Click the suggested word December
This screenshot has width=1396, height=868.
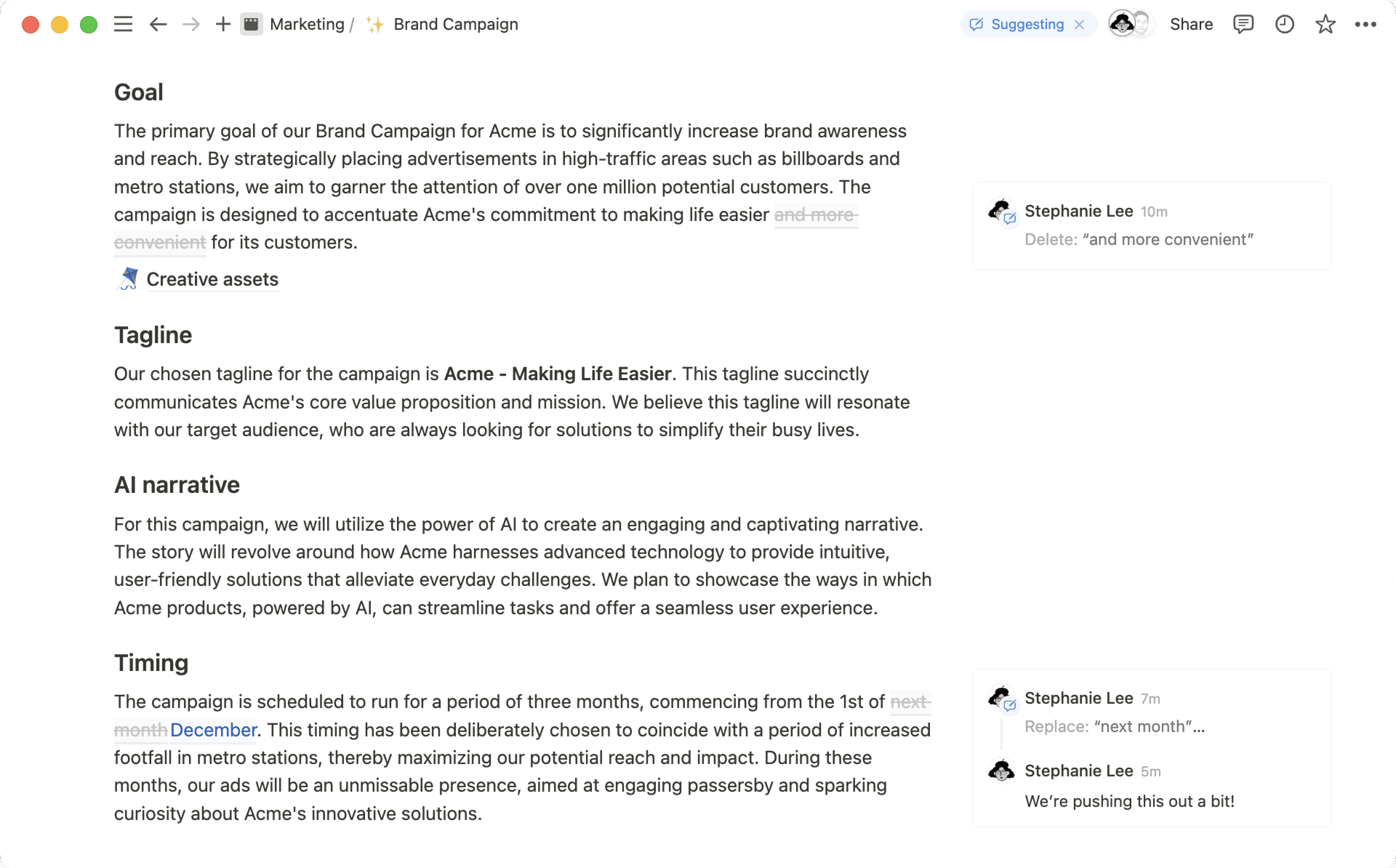coord(213,730)
